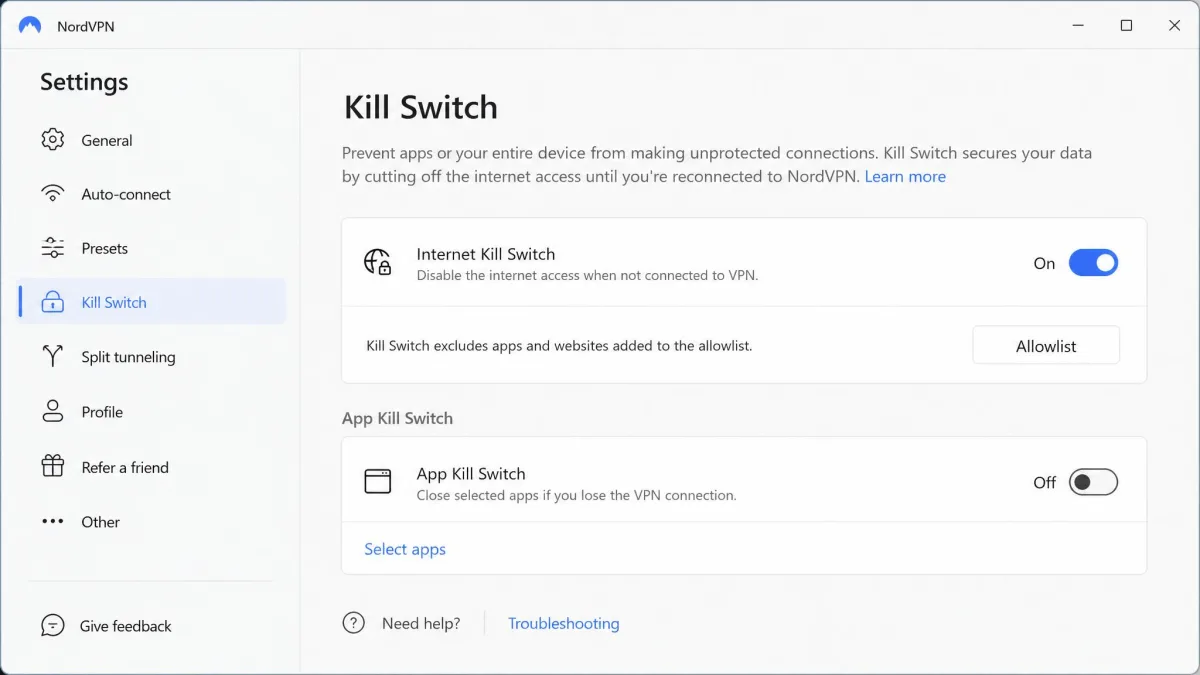Click 'Close selected apps' description text
Screen dimensions: 1200x675
pyautogui.click(x=577, y=495)
